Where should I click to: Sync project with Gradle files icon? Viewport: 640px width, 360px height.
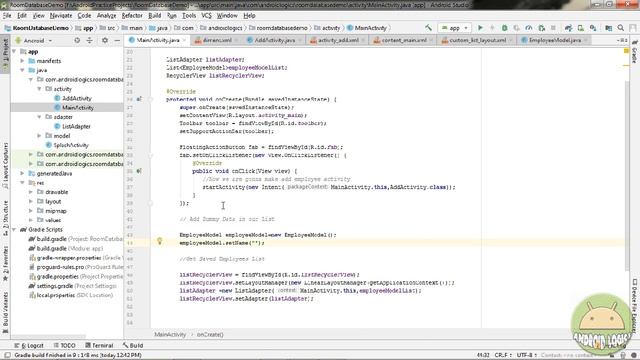568,28
